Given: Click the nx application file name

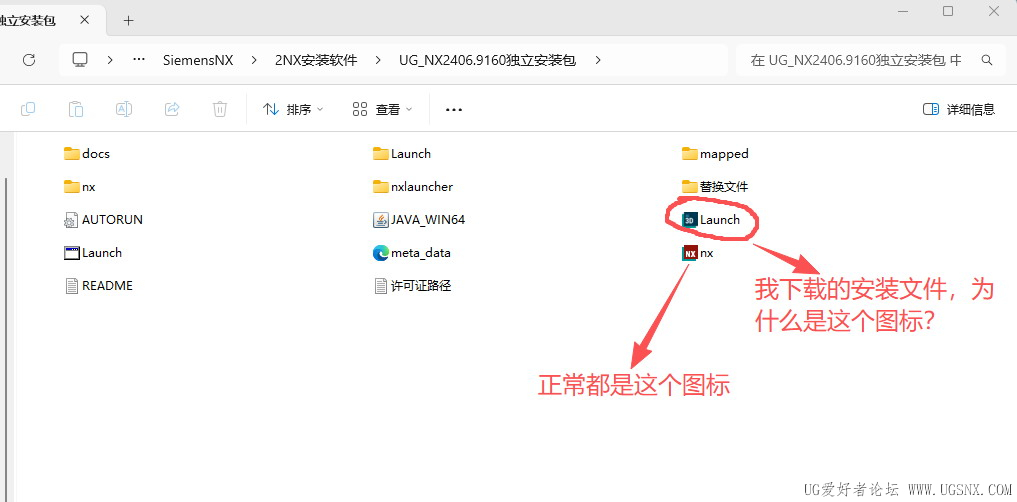Looking at the screenshot, I should point(707,253).
